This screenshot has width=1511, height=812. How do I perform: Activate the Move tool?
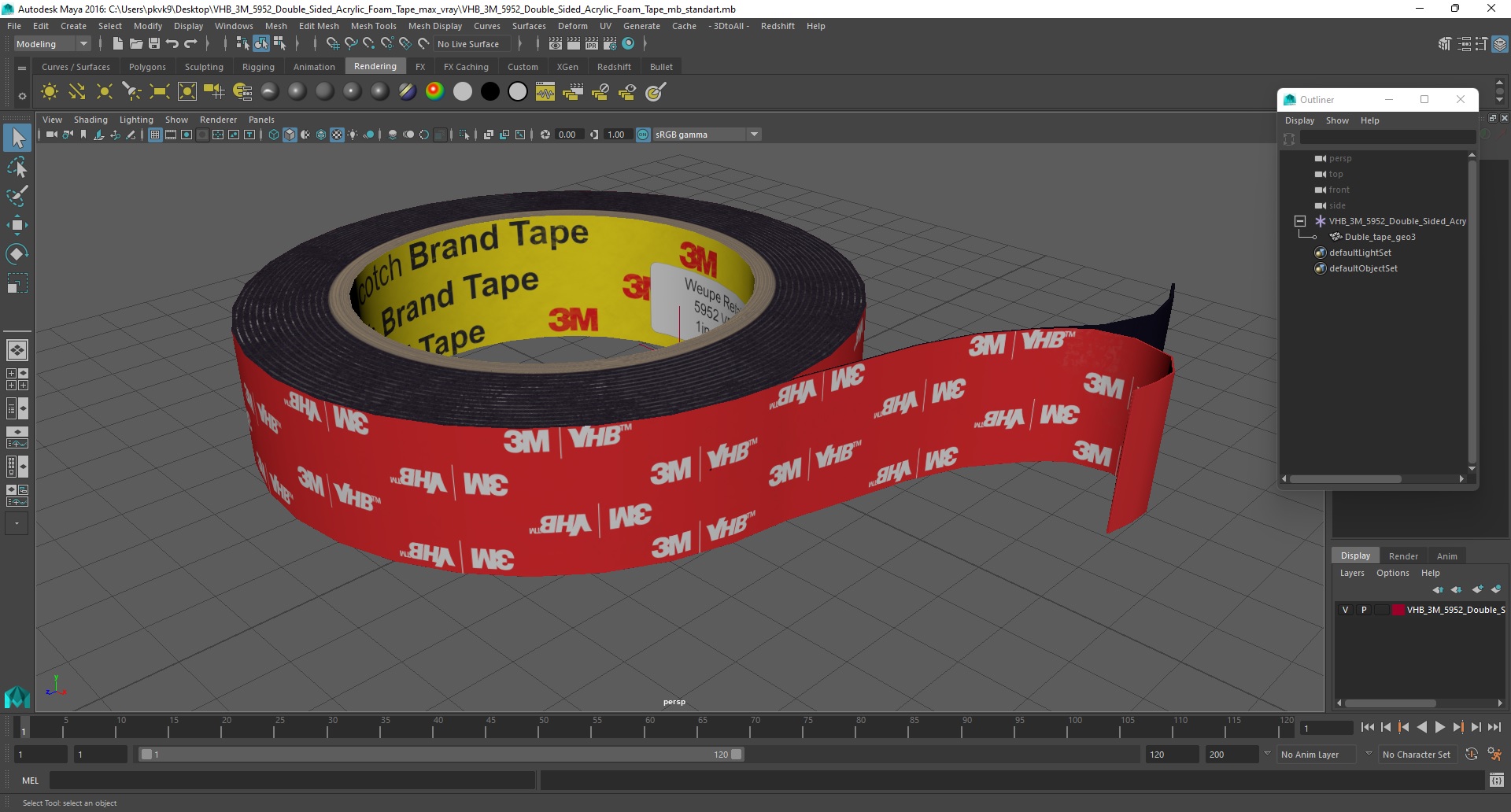[x=17, y=225]
